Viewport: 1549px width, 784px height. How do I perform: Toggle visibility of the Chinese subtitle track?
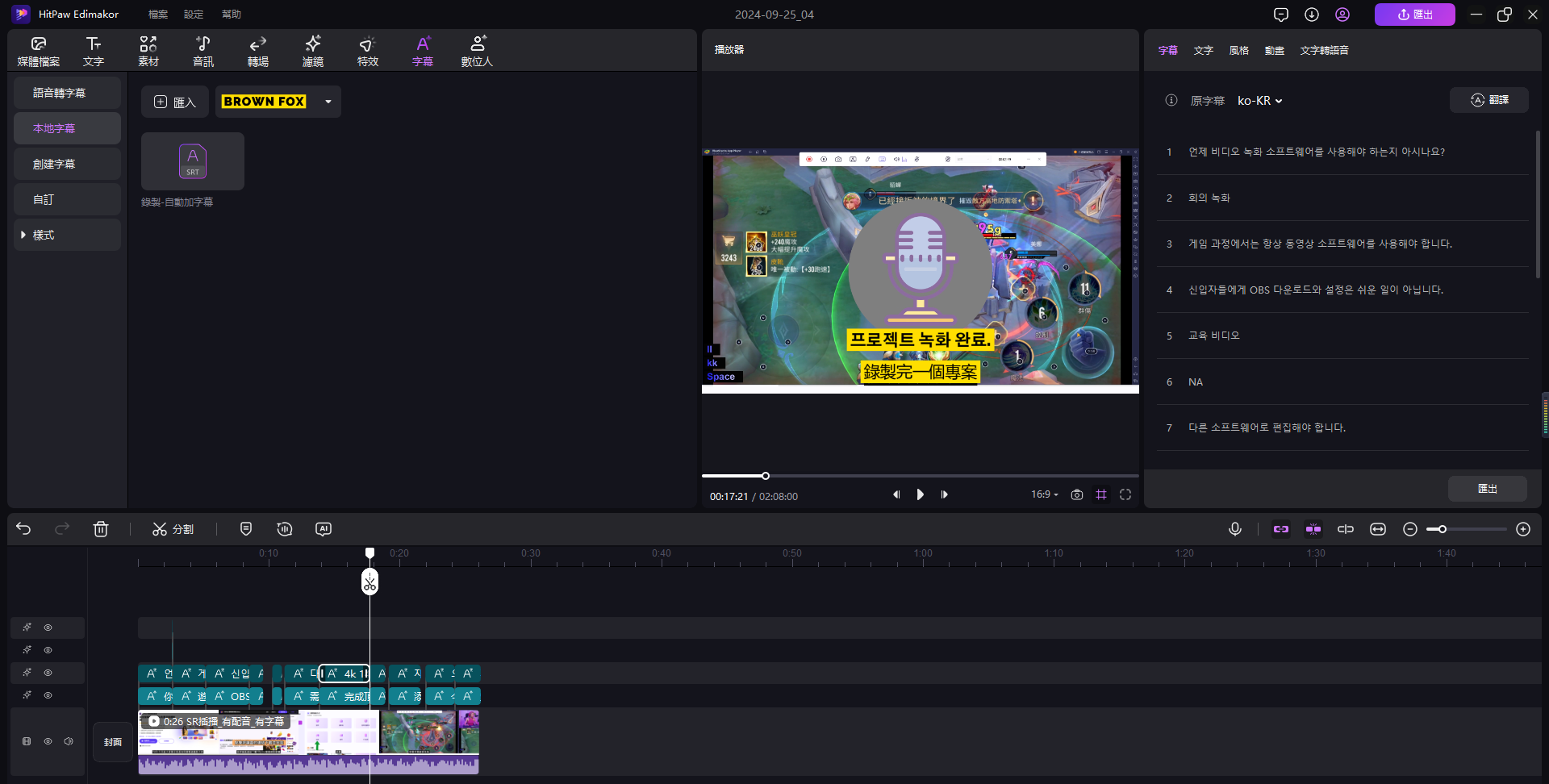(48, 695)
